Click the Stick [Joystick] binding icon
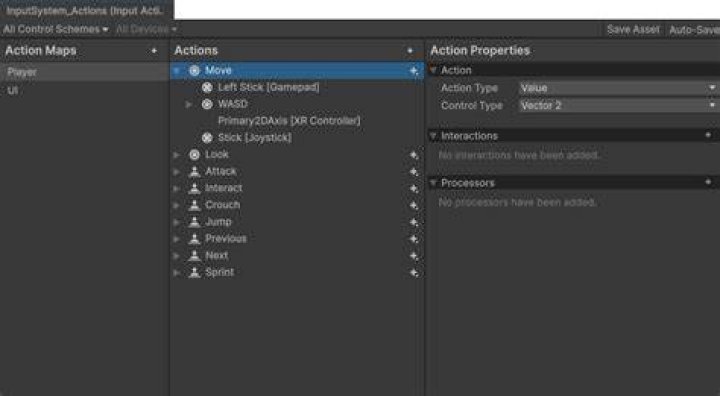The image size is (720, 396). coord(208,138)
